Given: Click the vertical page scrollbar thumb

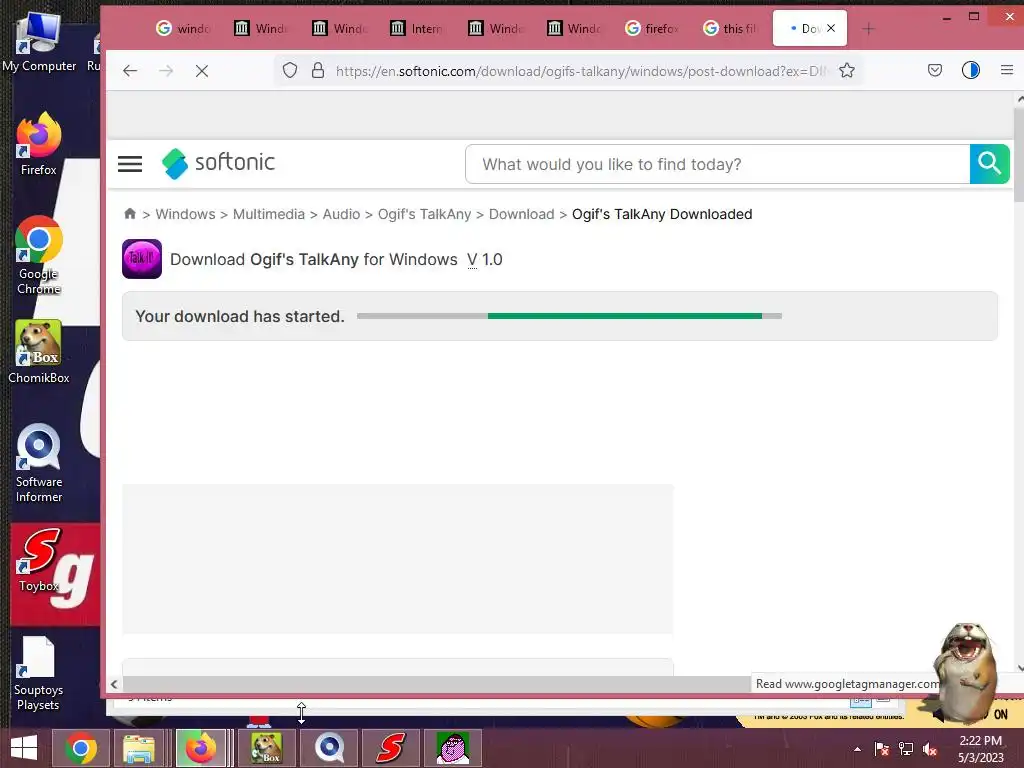Looking at the screenshot, I should coord(1018,154).
